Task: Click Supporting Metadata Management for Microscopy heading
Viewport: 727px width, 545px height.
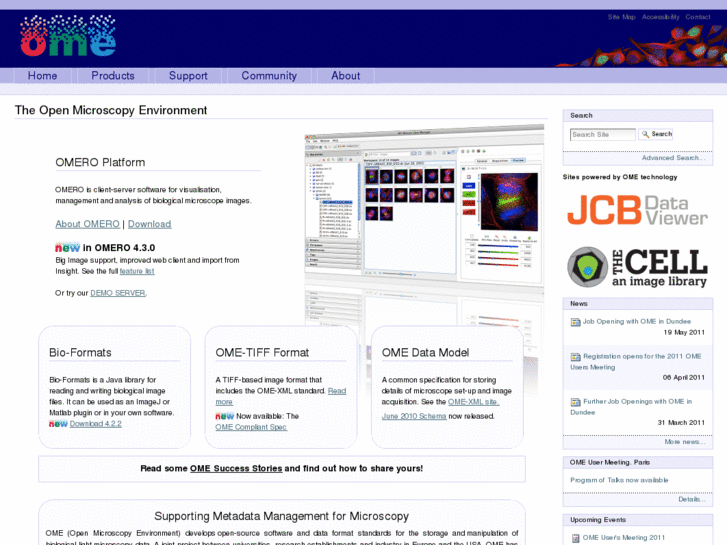Action: [281, 516]
